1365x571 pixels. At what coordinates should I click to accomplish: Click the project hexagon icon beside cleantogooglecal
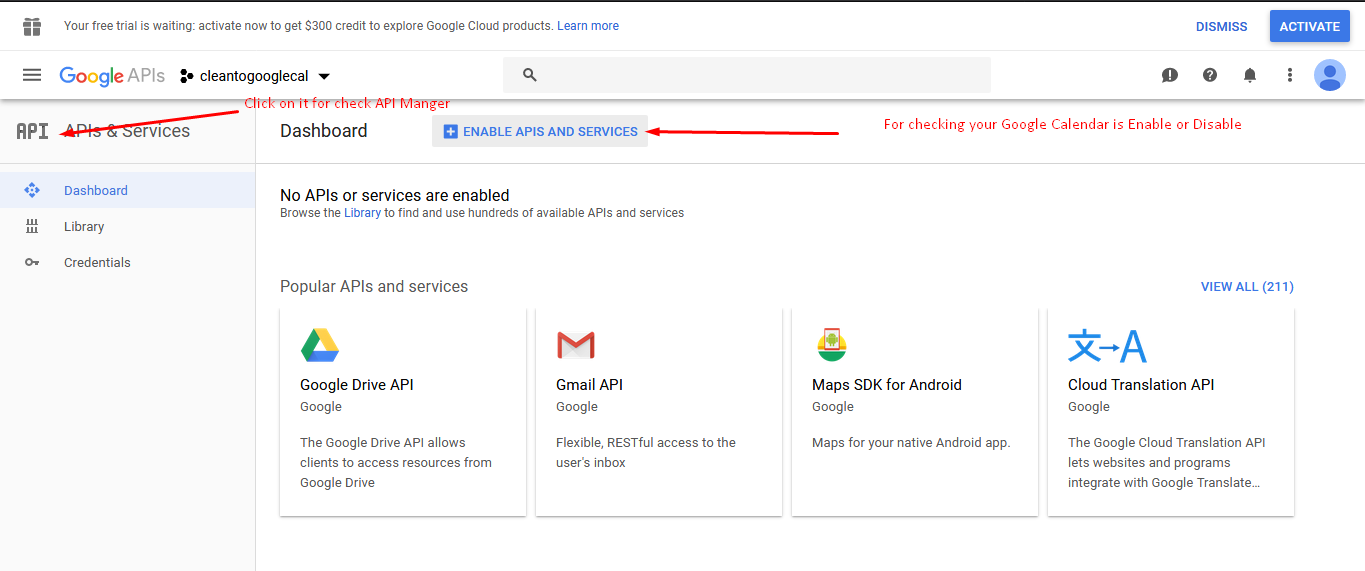(x=186, y=76)
